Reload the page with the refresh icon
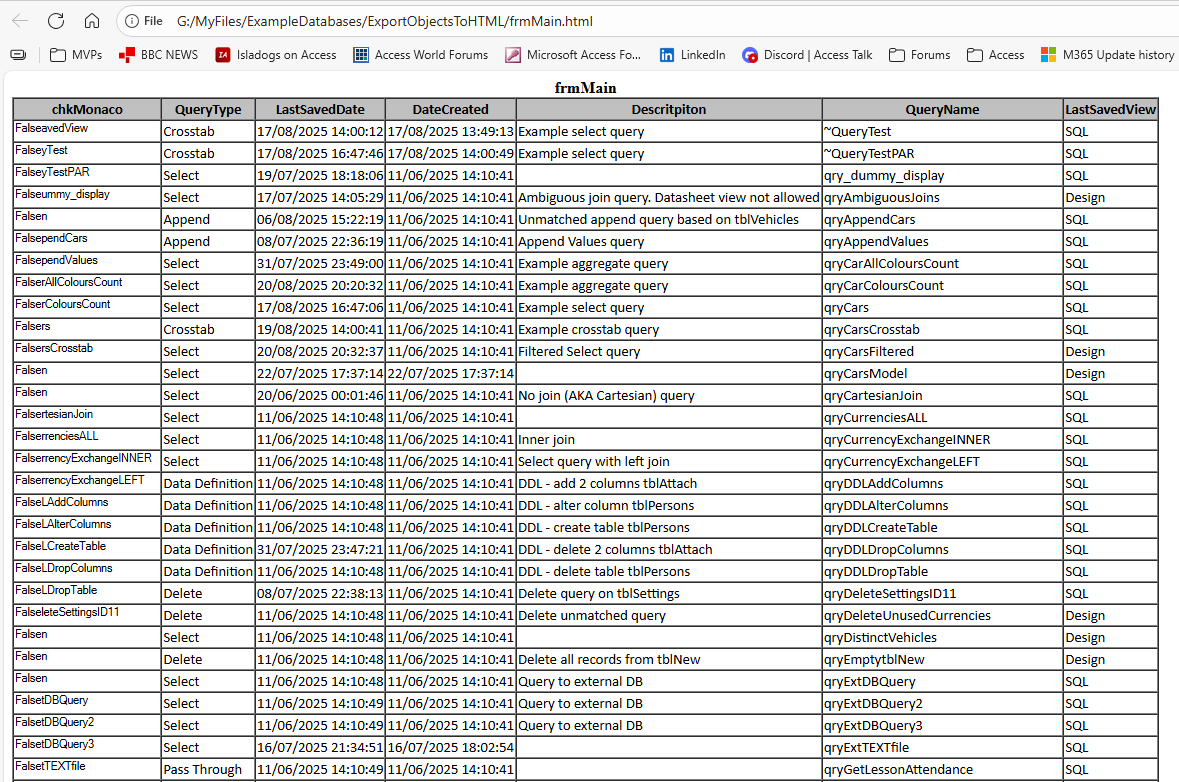The height and width of the screenshot is (782, 1179). coord(56,21)
